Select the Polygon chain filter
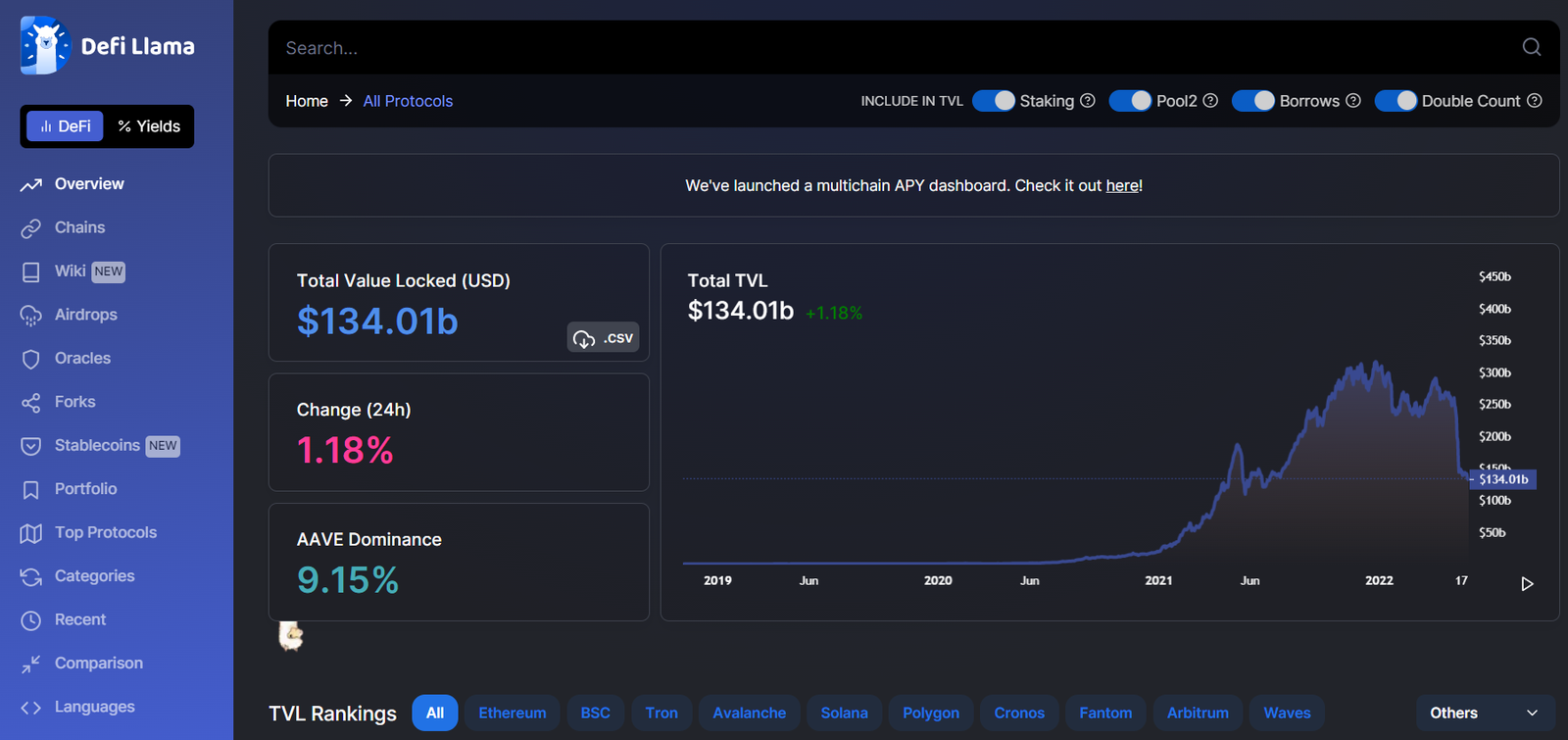1568x740 pixels. 931,713
